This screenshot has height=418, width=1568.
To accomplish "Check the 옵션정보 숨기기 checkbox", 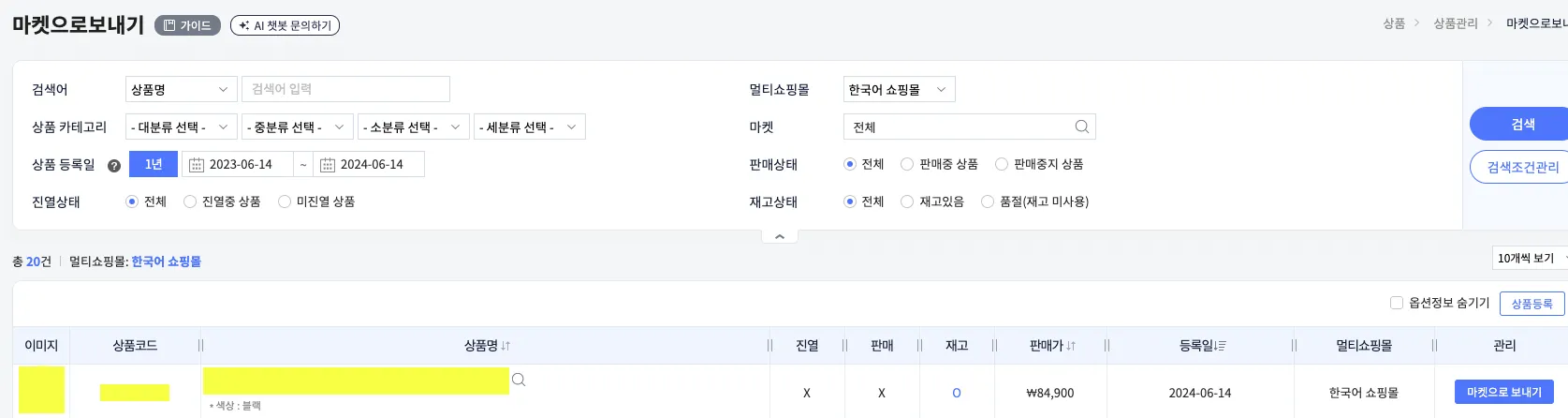I will coord(1397,303).
